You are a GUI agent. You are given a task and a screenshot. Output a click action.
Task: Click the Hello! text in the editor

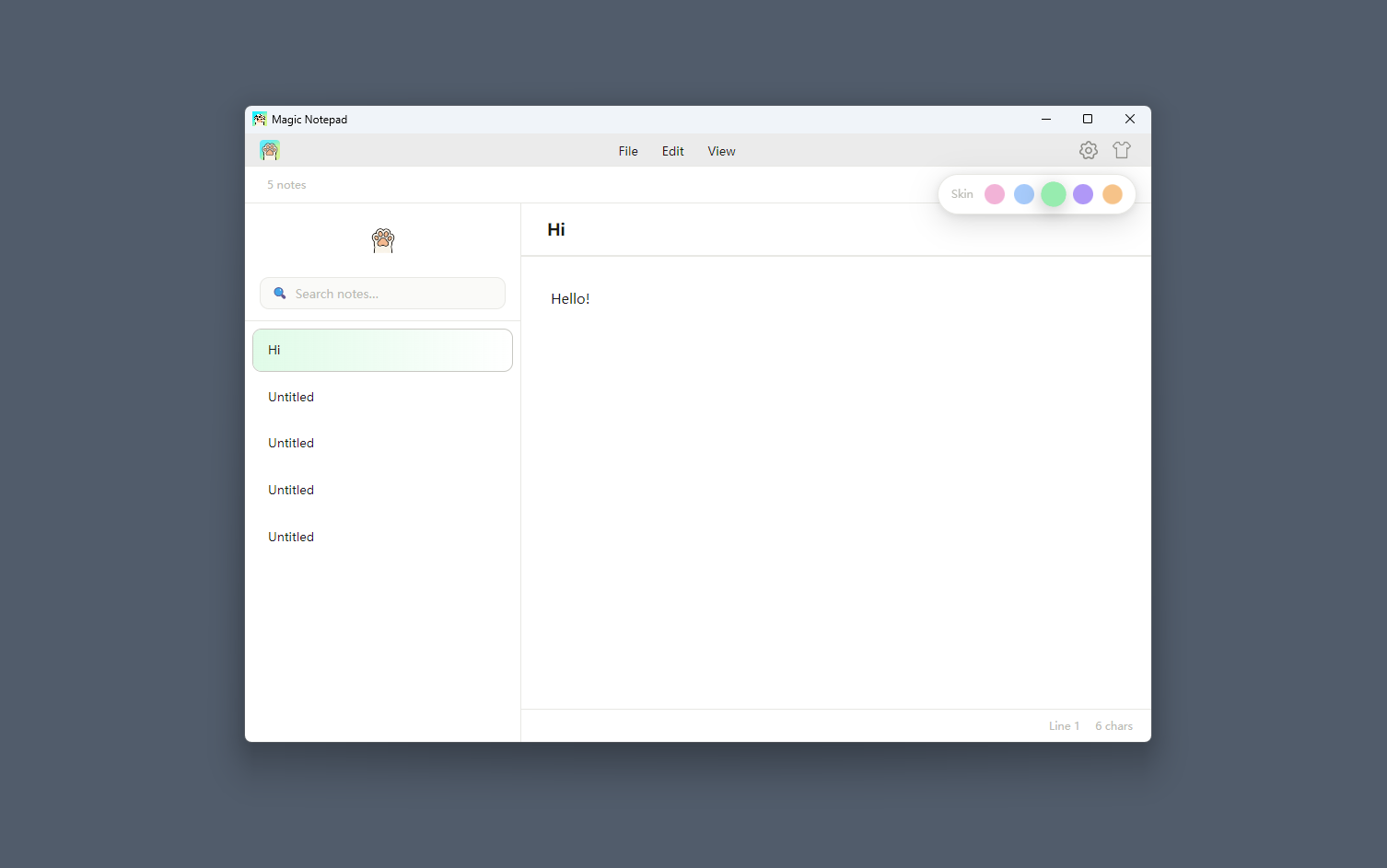570,299
